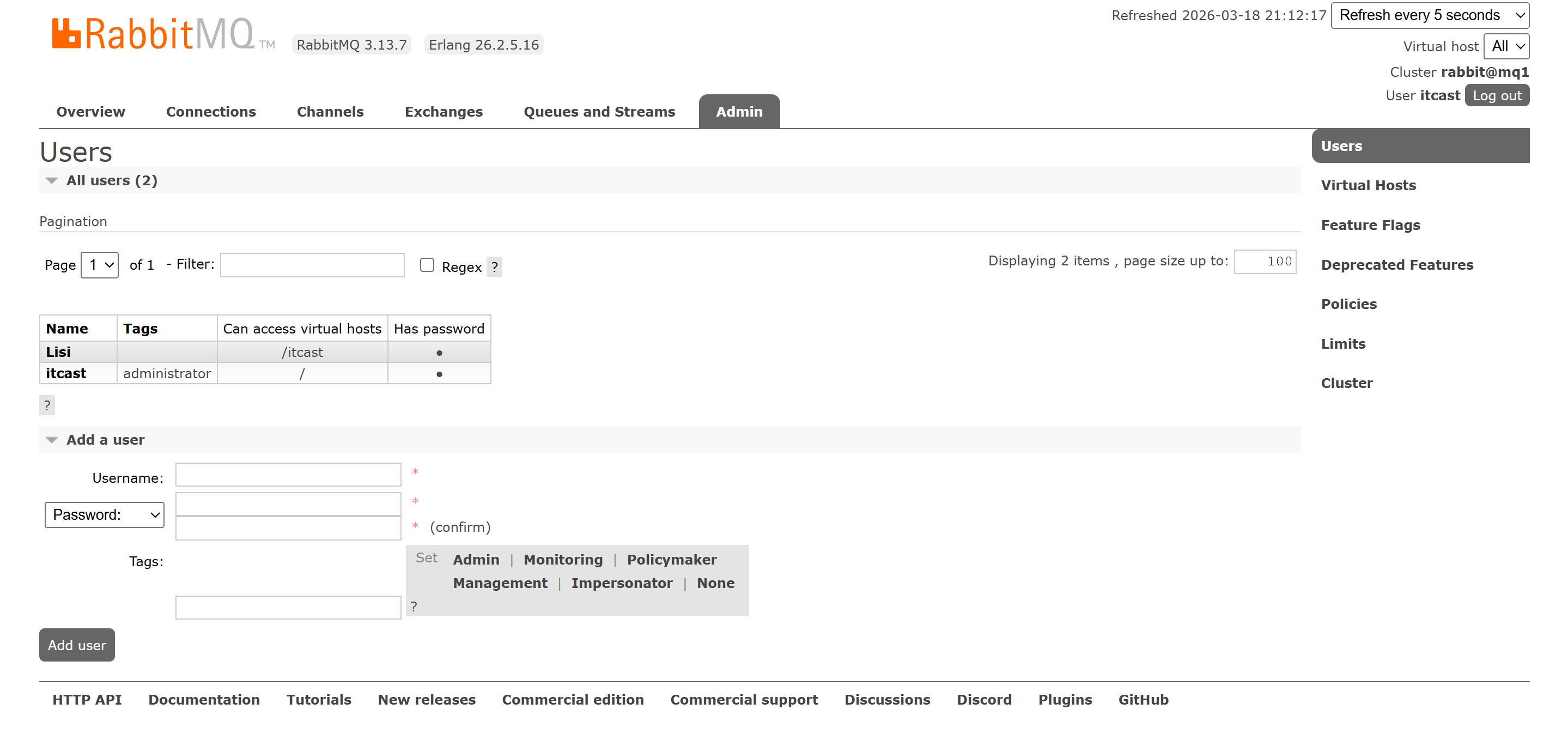The image size is (1568, 752).
Task: Click the cluster name rabbit@mq1
Action: click(1485, 72)
